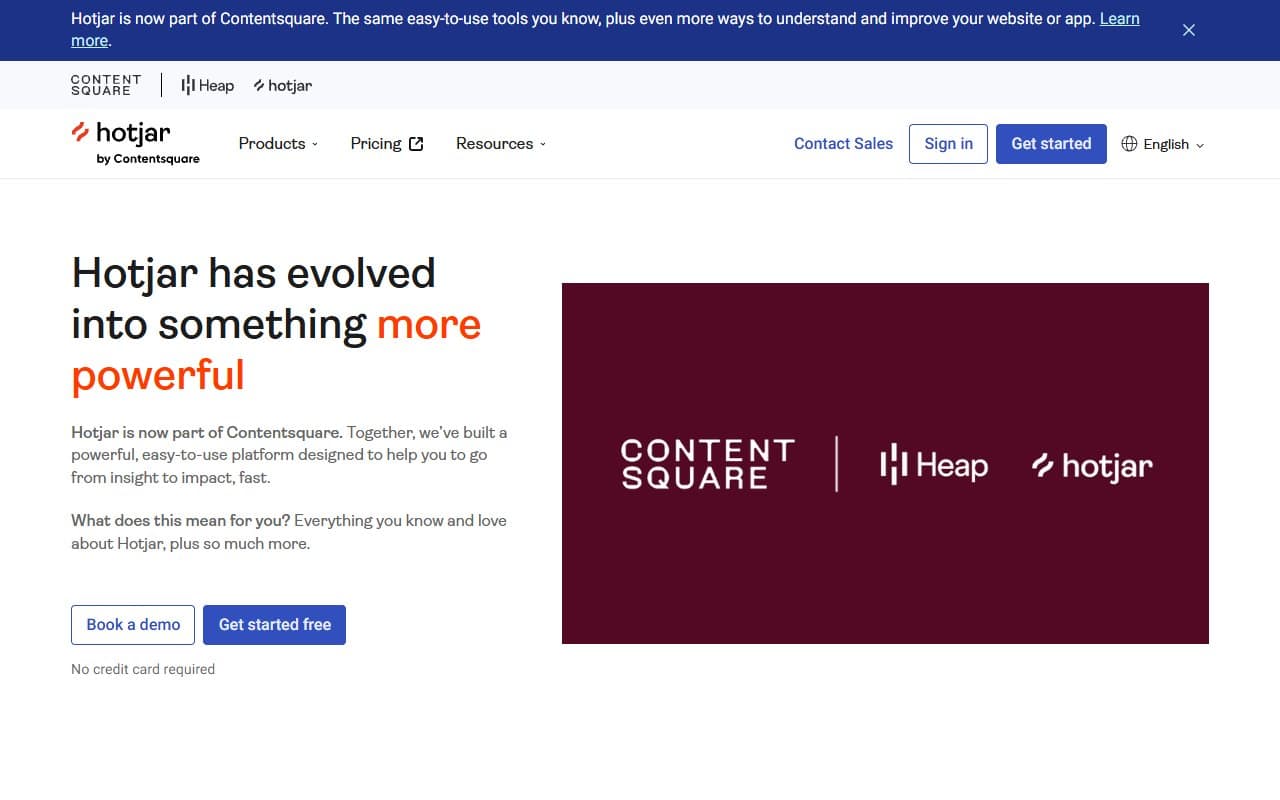Click the Get started button in the navigation

click(x=1051, y=143)
